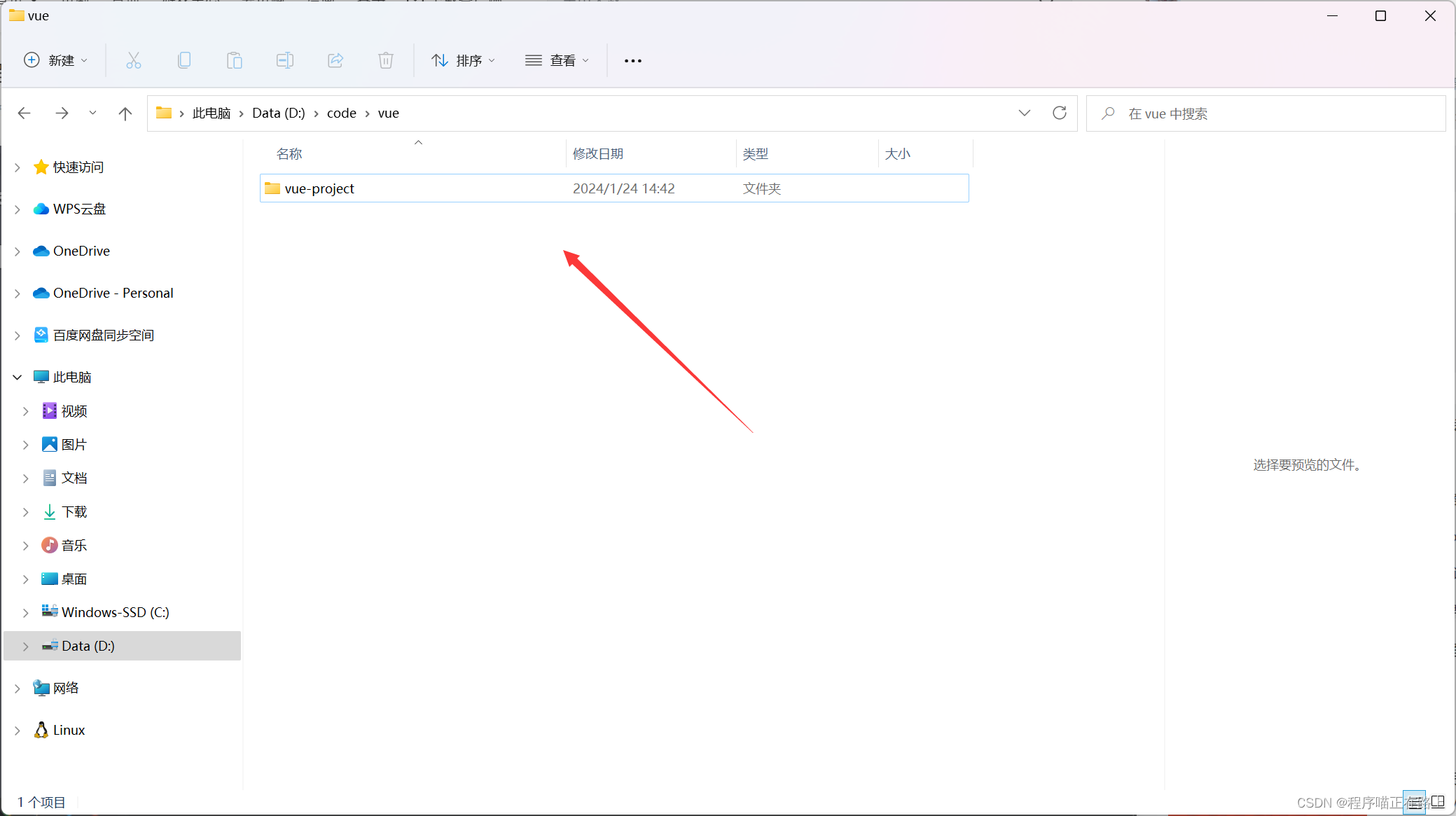1456x816 pixels.
Task: Click the Share icon in toolbar
Action: pyautogui.click(x=335, y=60)
